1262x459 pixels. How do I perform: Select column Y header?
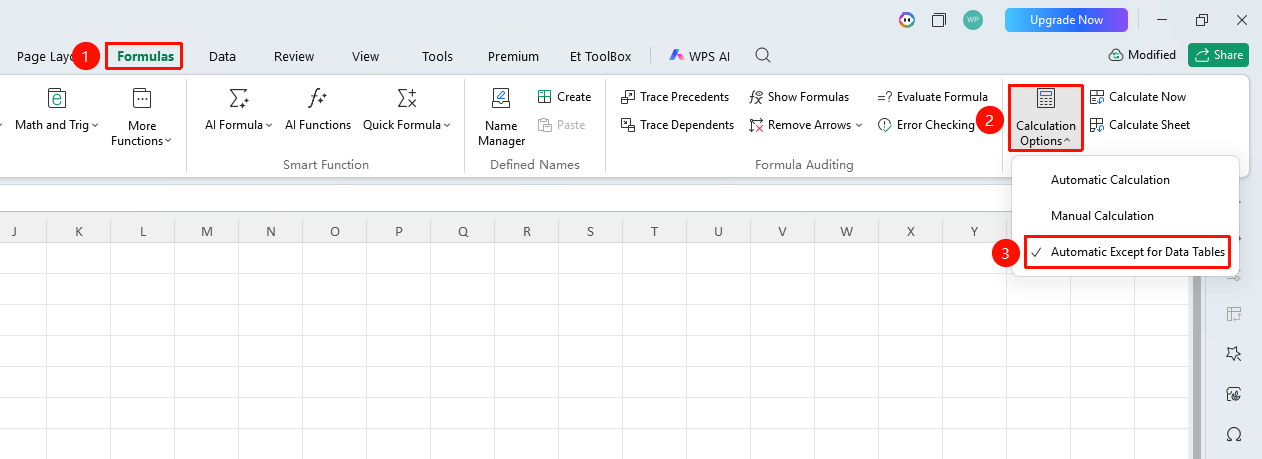[x=975, y=232]
